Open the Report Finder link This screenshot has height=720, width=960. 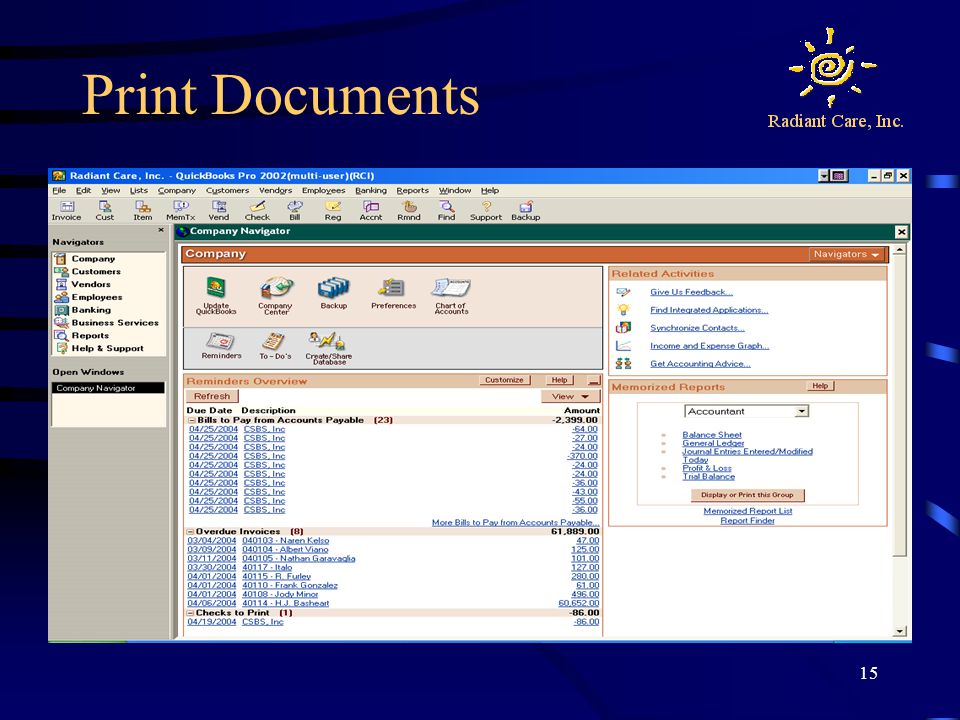(747, 521)
